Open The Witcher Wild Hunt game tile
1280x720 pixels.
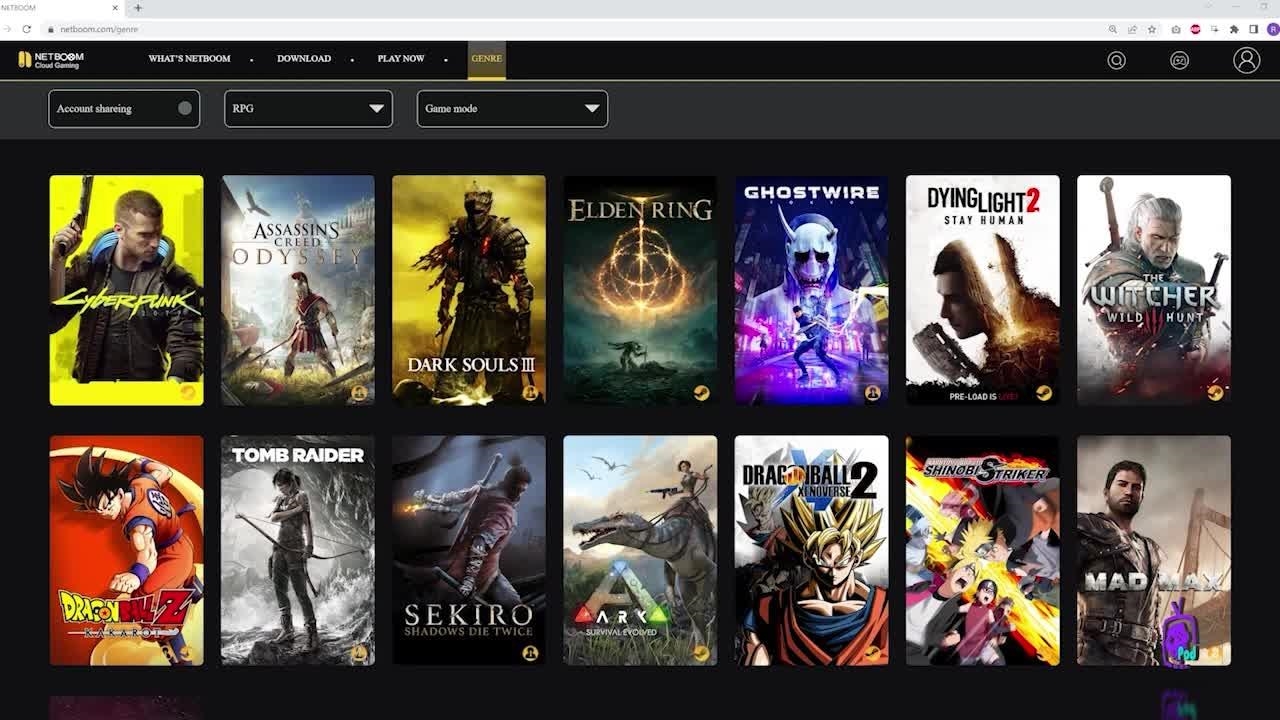(x=1153, y=290)
